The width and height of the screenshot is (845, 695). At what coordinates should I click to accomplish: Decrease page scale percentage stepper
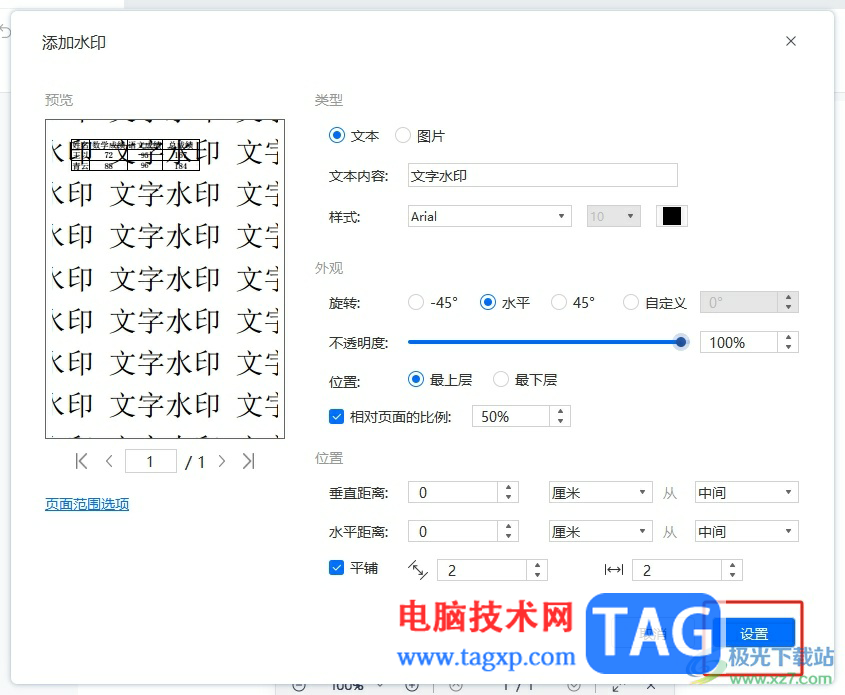tap(560, 422)
